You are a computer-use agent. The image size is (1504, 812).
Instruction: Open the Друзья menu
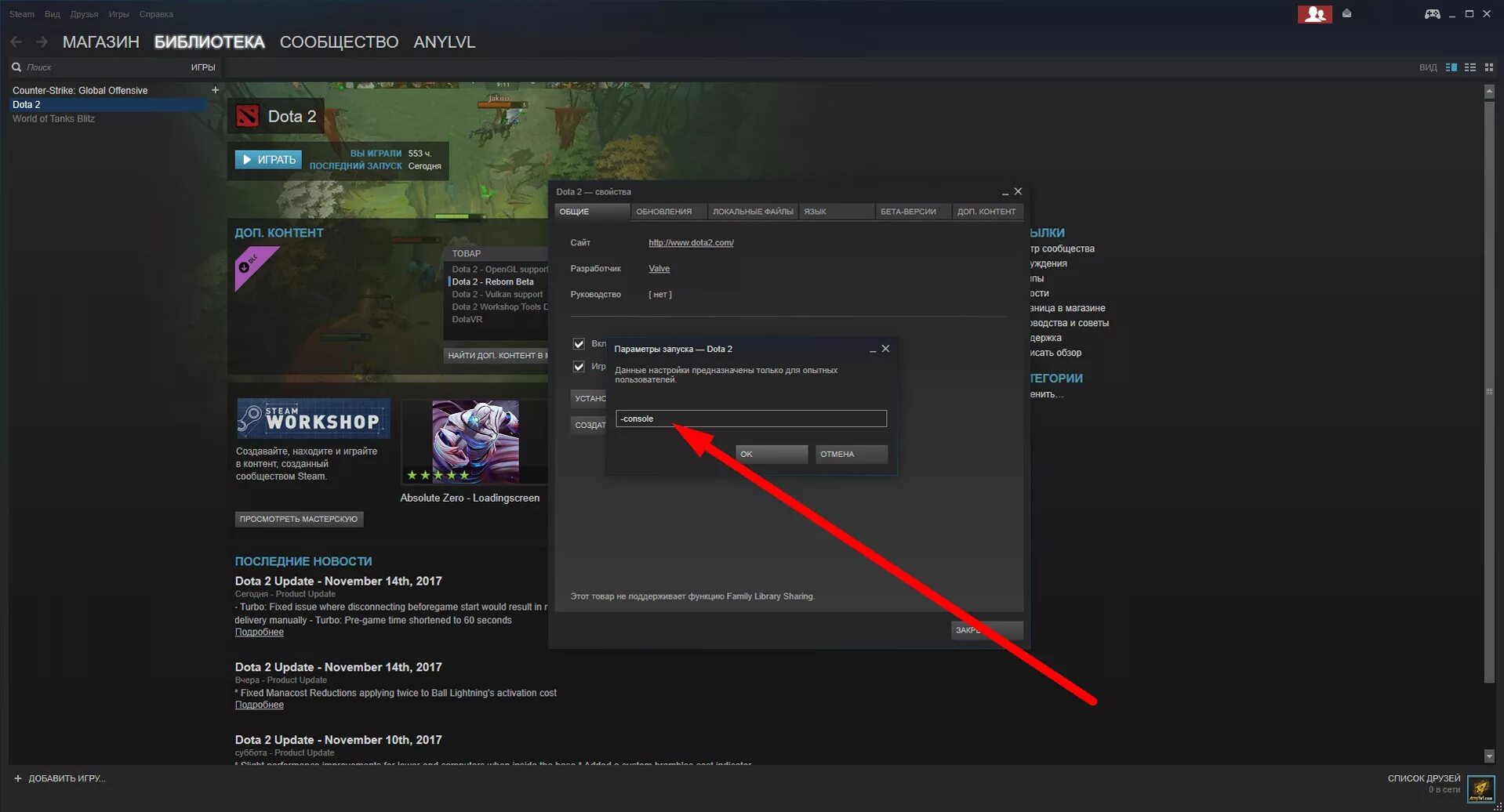[84, 14]
